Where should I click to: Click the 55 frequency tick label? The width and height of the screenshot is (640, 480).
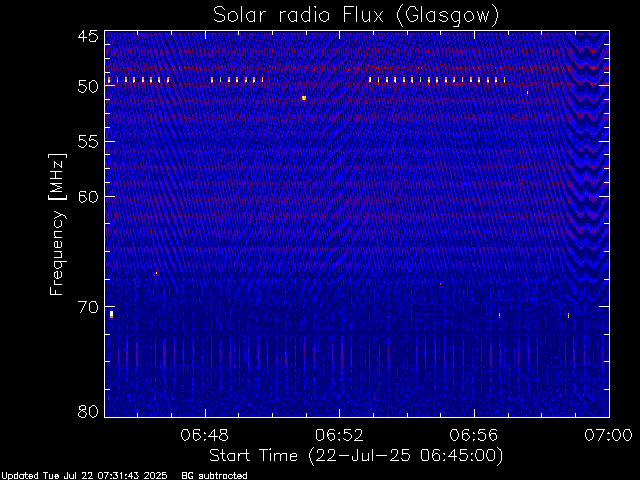coord(88,142)
